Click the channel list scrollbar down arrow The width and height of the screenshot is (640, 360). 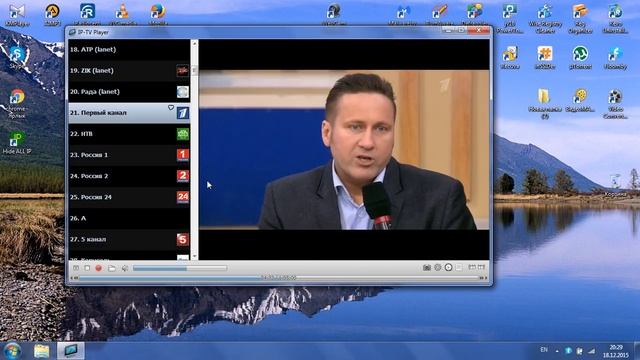[195, 256]
